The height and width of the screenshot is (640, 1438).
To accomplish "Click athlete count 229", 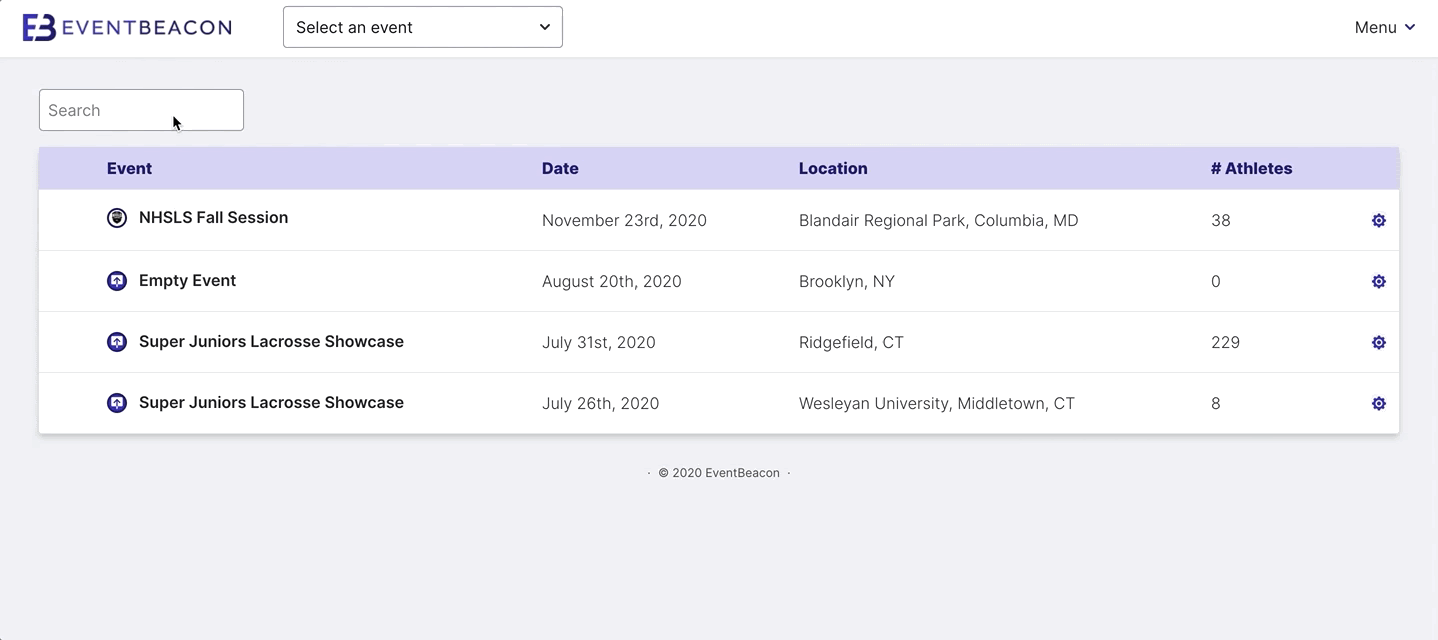I will tap(1225, 343).
